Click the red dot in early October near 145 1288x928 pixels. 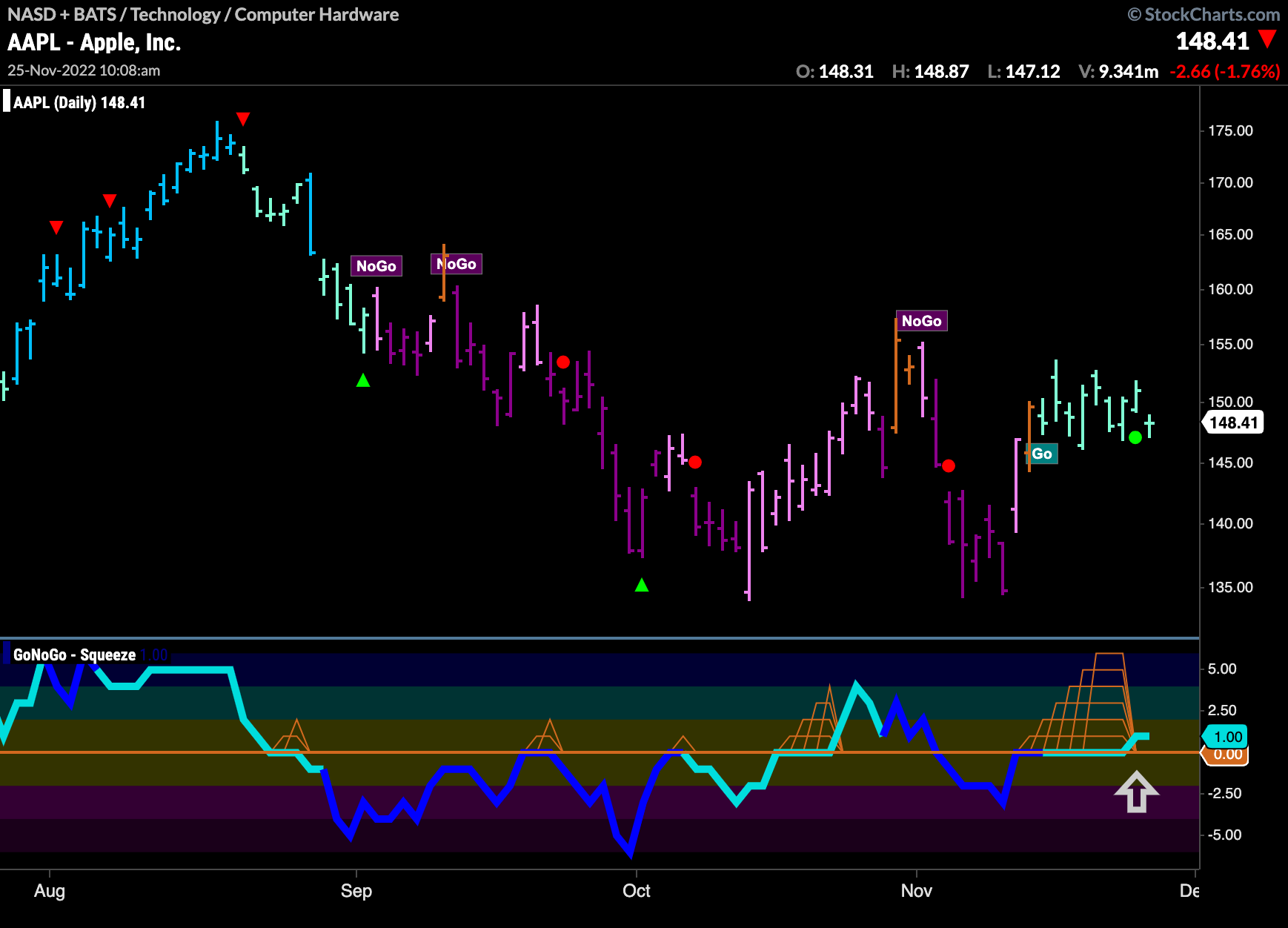695,463
